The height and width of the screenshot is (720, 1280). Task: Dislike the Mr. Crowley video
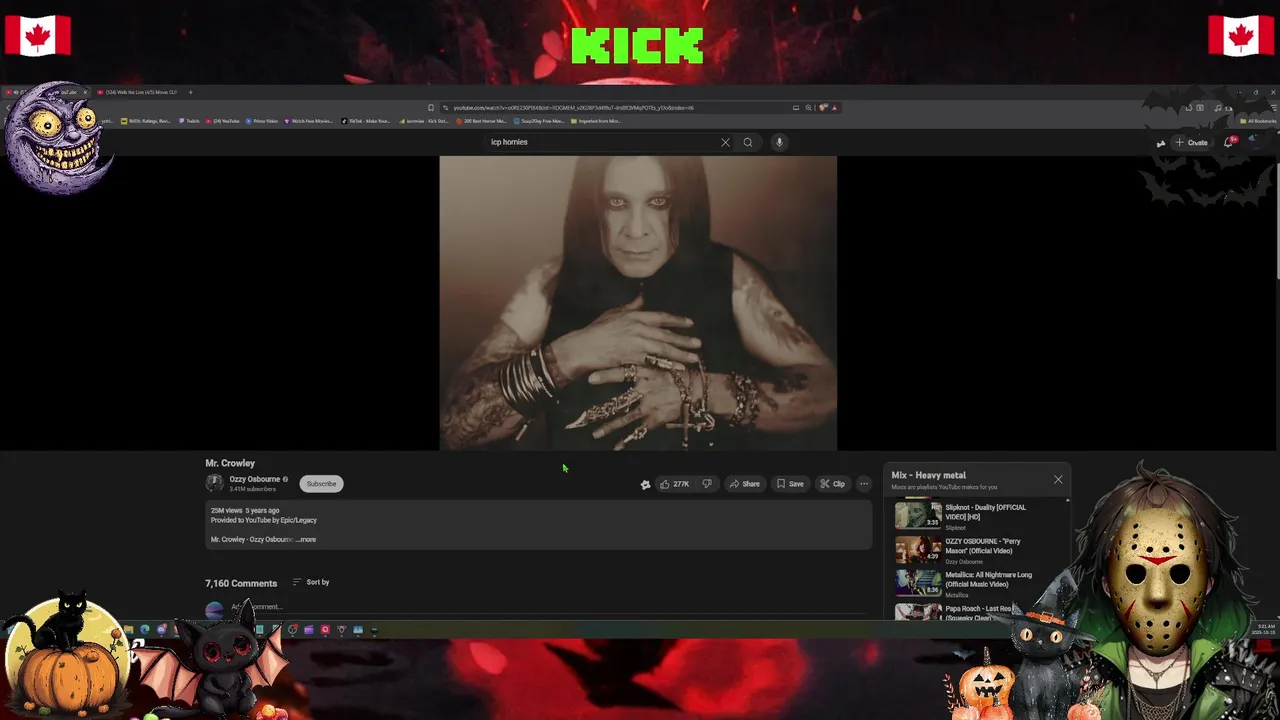707,484
